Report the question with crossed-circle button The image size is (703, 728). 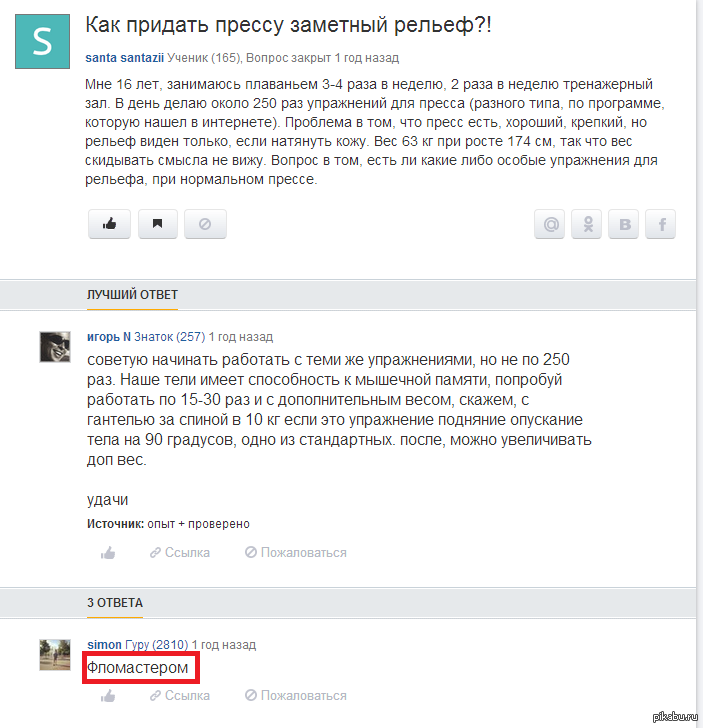tap(205, 224)
